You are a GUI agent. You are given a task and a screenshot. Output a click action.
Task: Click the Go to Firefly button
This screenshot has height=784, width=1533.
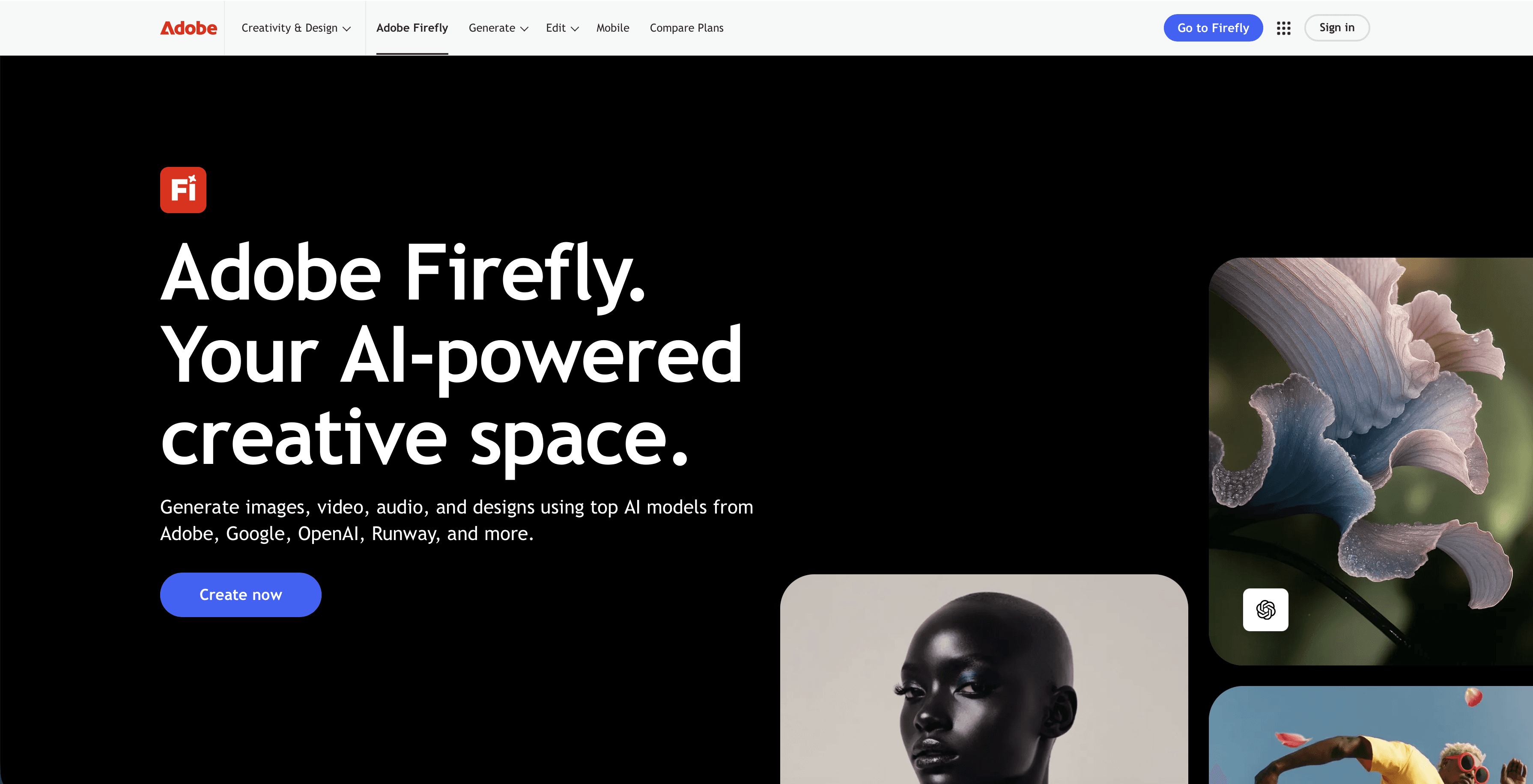[1213, 28]
